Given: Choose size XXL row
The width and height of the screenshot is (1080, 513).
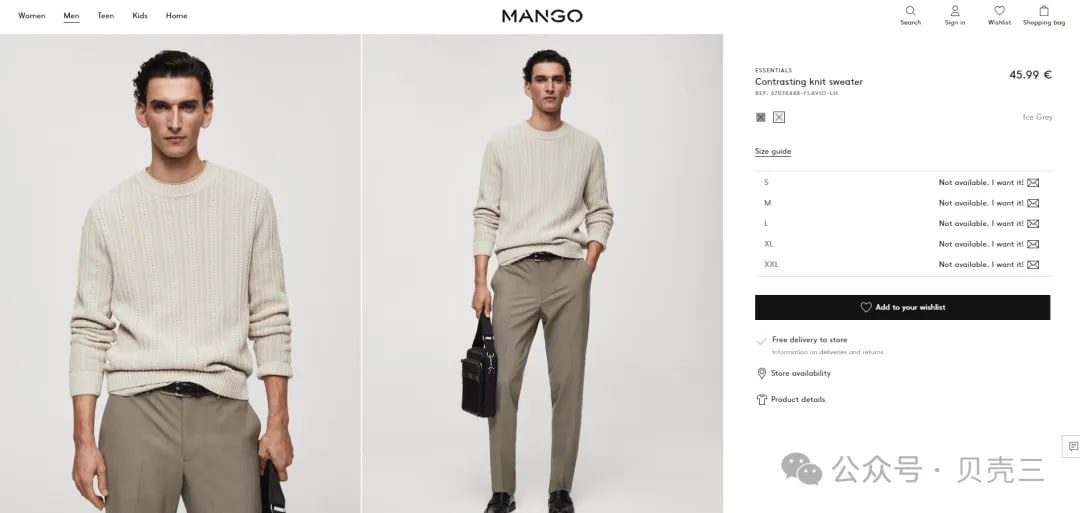Looking at the screenshot, I should click(x=903, y=264).
